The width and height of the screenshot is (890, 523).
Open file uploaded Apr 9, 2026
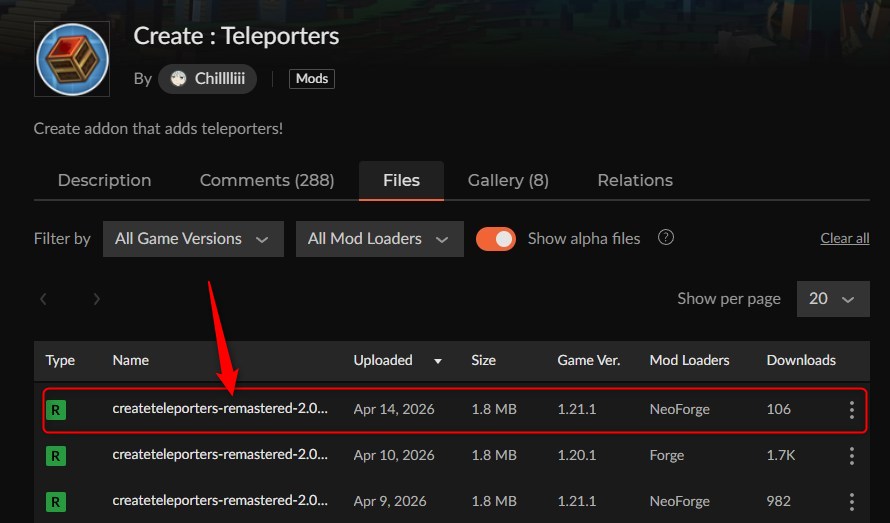[220, 501]
